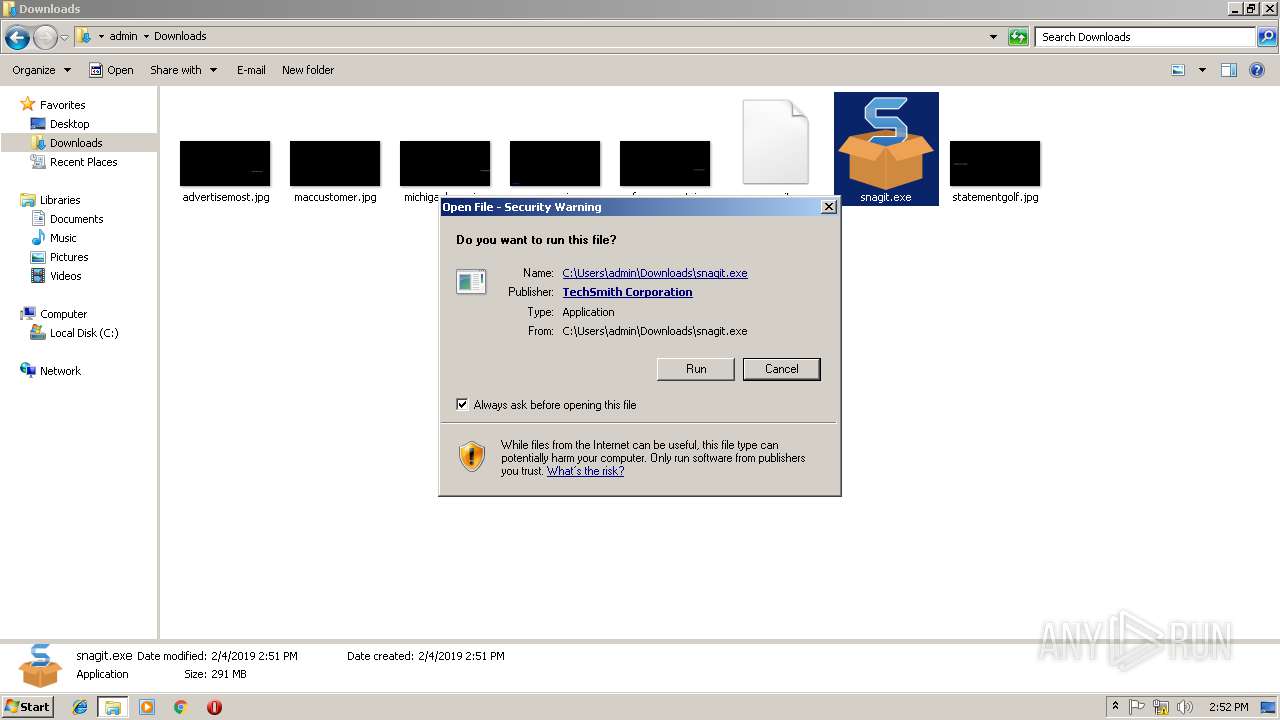Select Libraries in the navigation pane
This screenshot has height=720, width=1280.
(x=60, y=200)
